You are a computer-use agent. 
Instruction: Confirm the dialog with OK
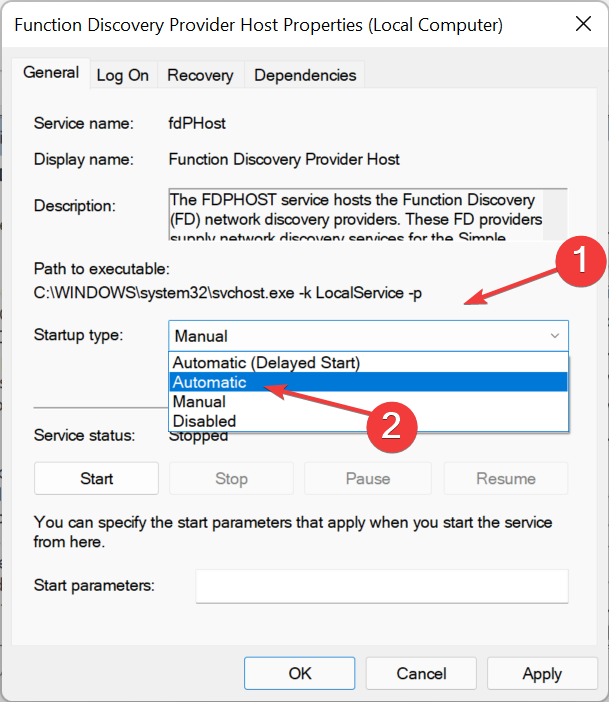pyautogui.click(x=300, y=674)
